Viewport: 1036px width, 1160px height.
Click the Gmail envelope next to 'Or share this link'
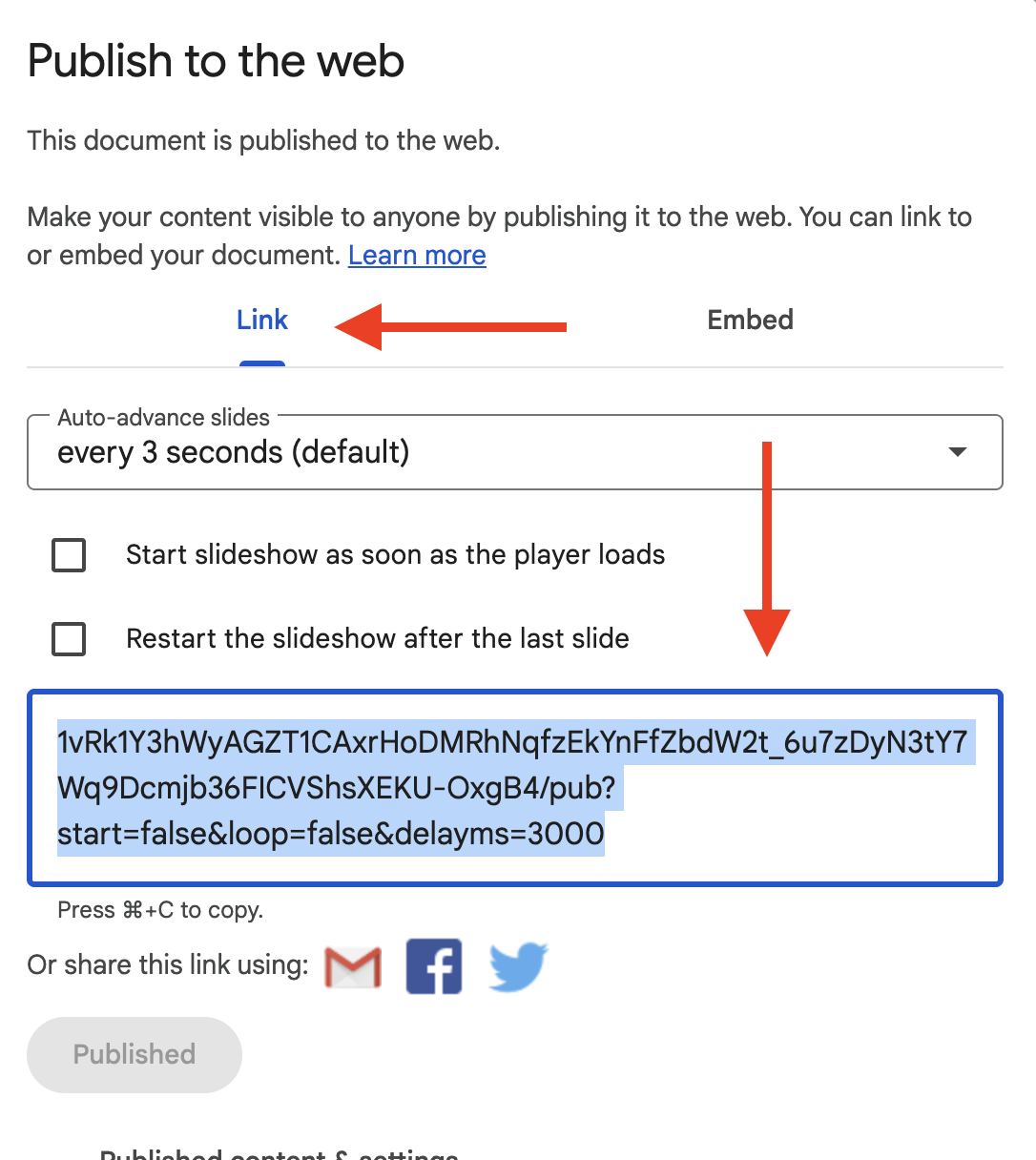click(352, 965)
